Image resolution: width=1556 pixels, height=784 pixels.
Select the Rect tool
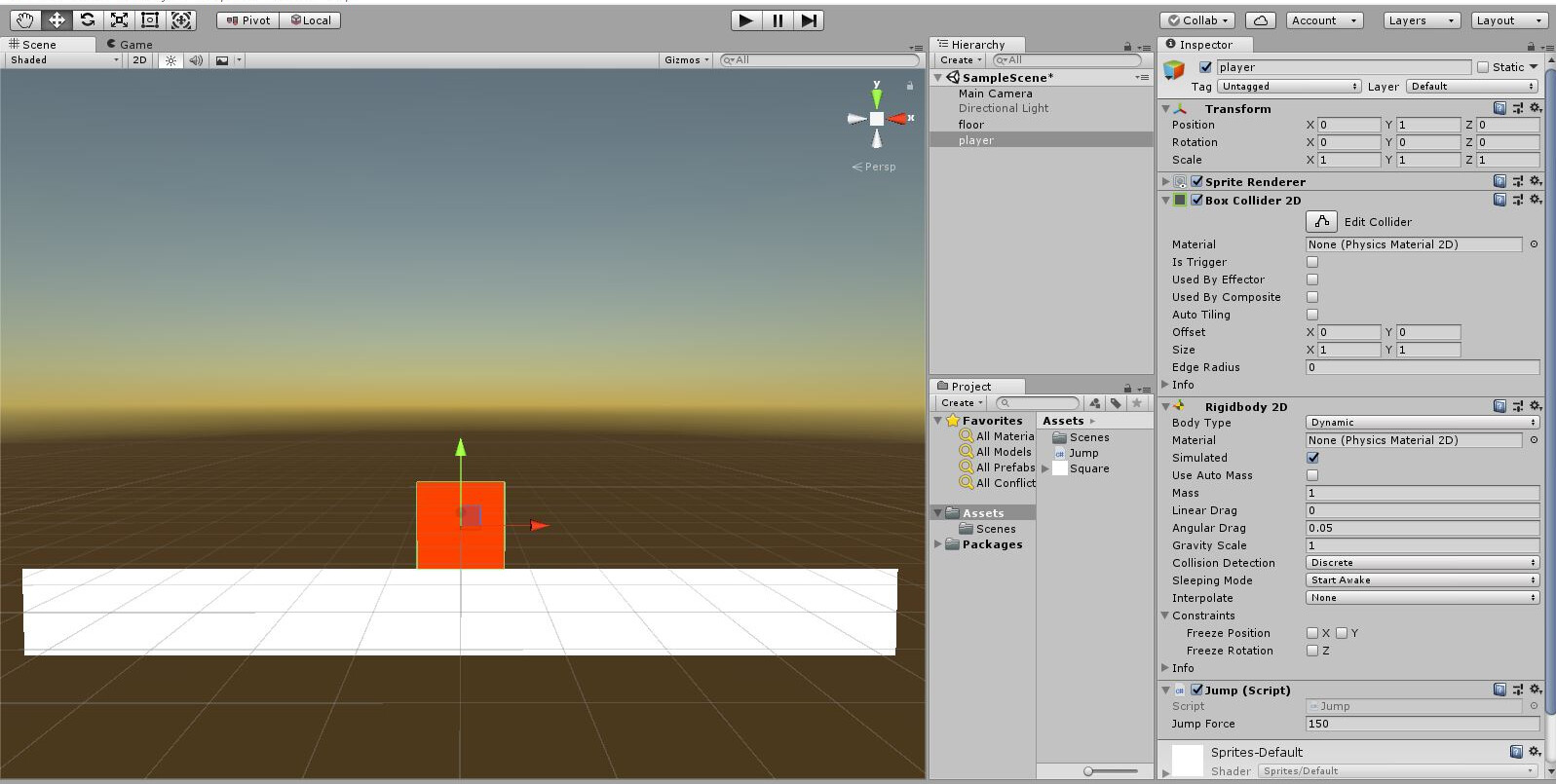click(x=150, y=19)
